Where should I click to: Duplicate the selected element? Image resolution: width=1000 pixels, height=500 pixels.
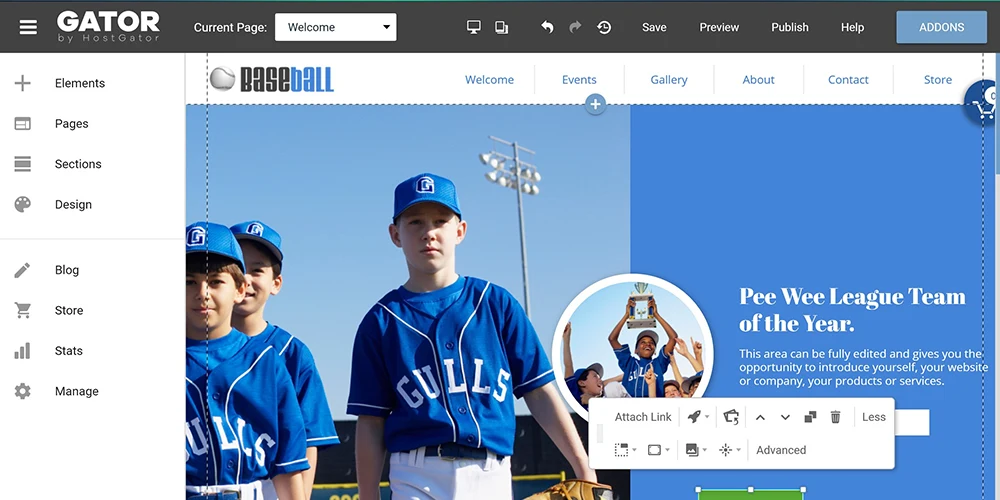pos(810,417)
